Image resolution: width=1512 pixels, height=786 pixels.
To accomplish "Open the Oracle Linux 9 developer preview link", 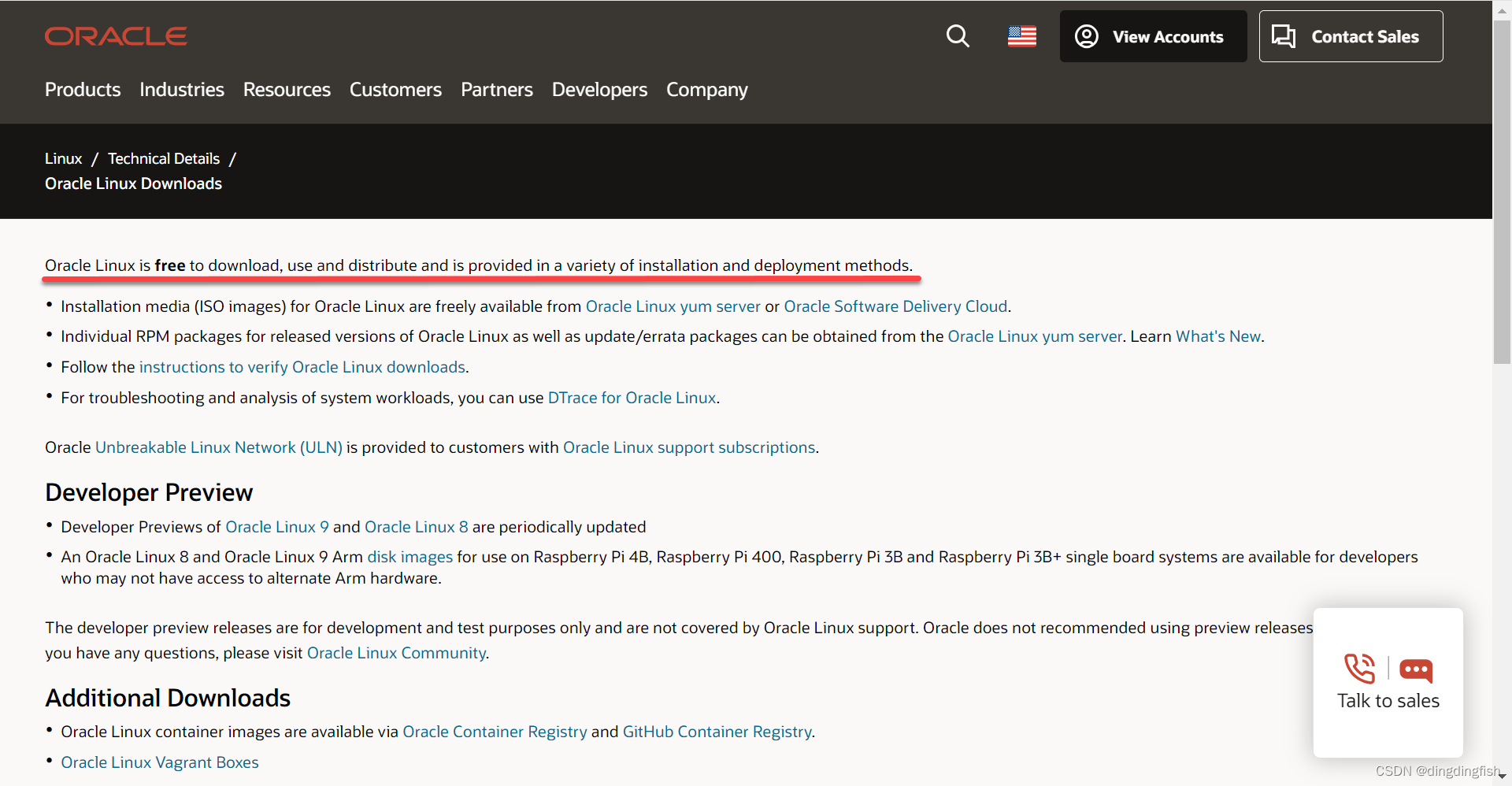I will click(x=277, y=527).
